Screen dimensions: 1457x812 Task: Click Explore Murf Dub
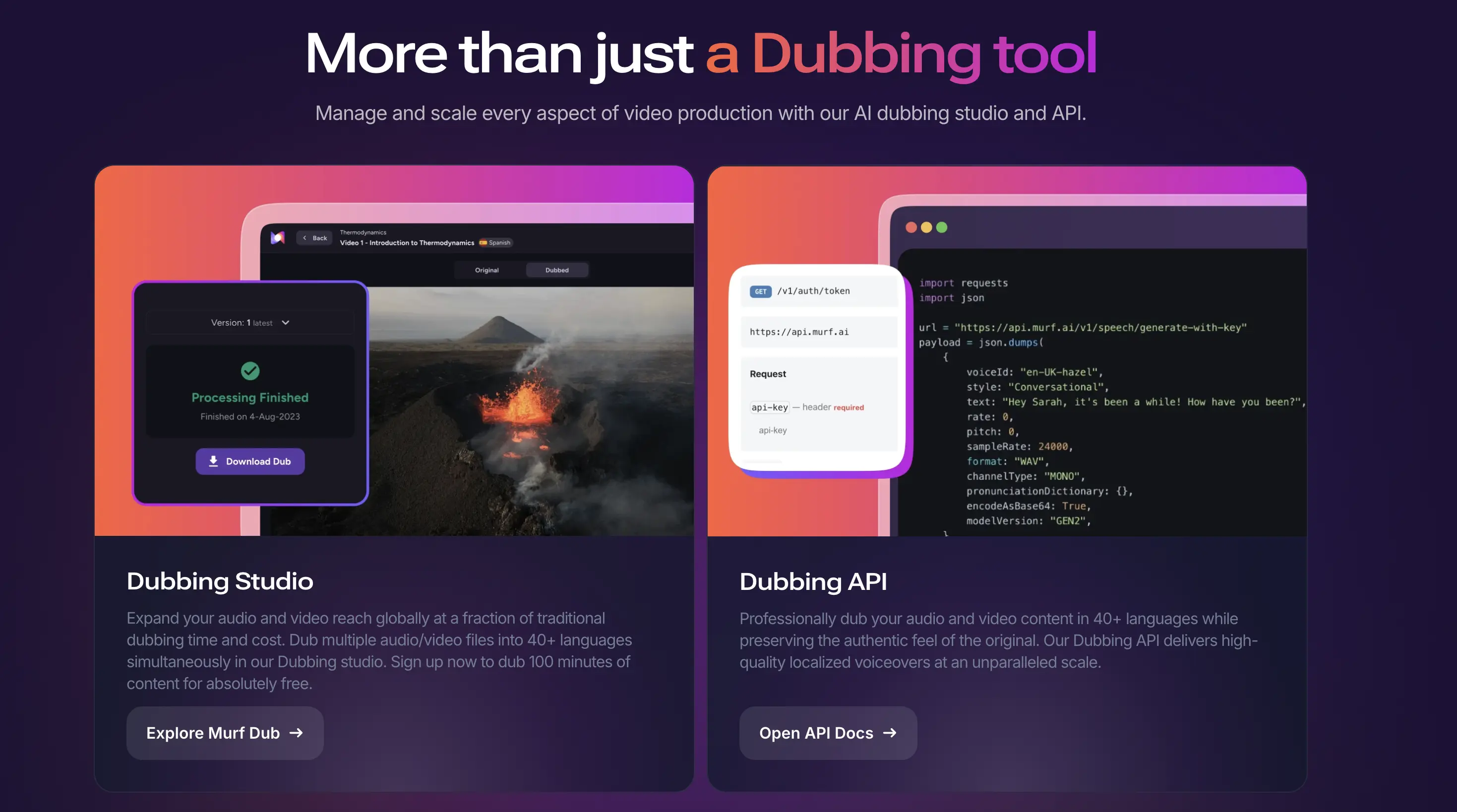[224, 733]
